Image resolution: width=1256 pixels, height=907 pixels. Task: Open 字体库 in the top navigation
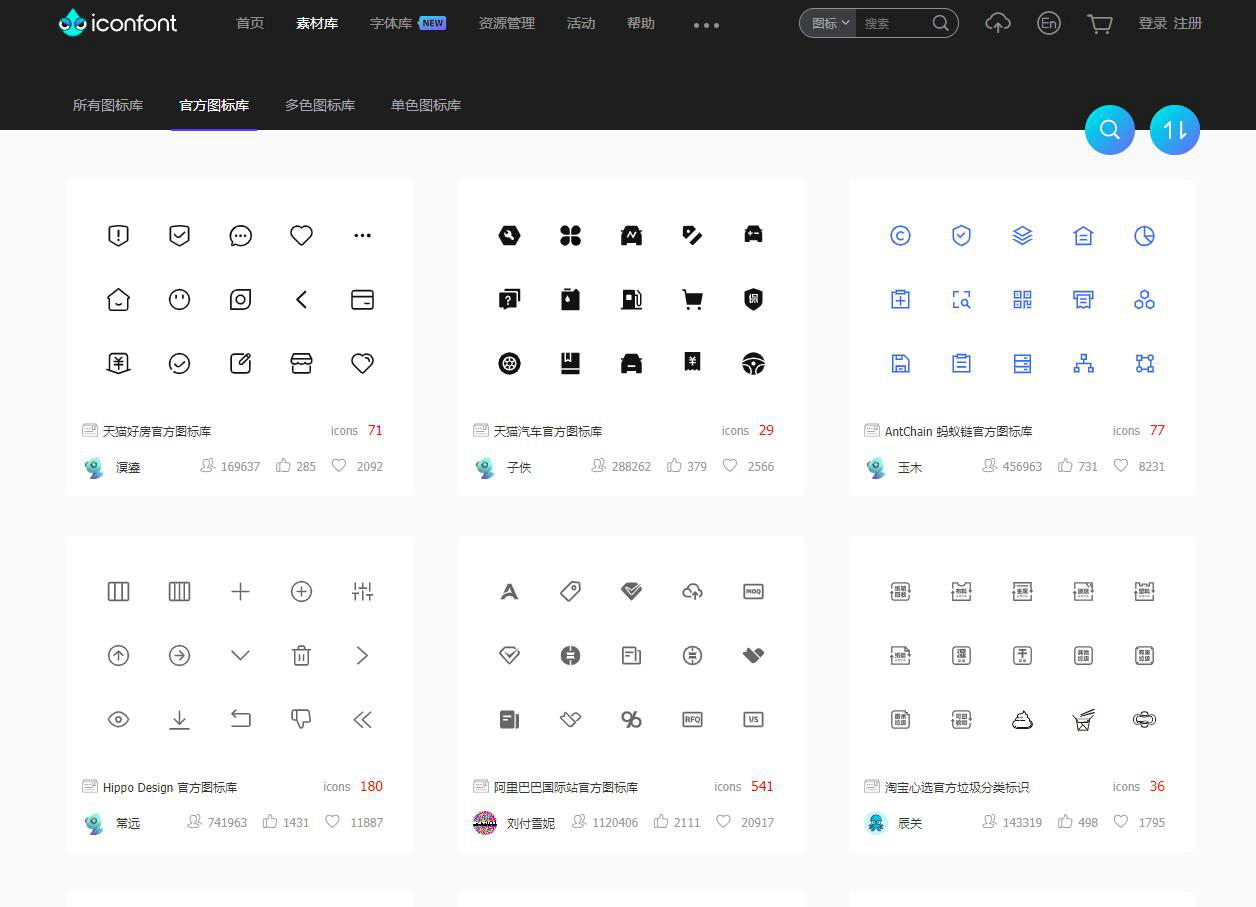pyautogui.click(x=391, y=23)
